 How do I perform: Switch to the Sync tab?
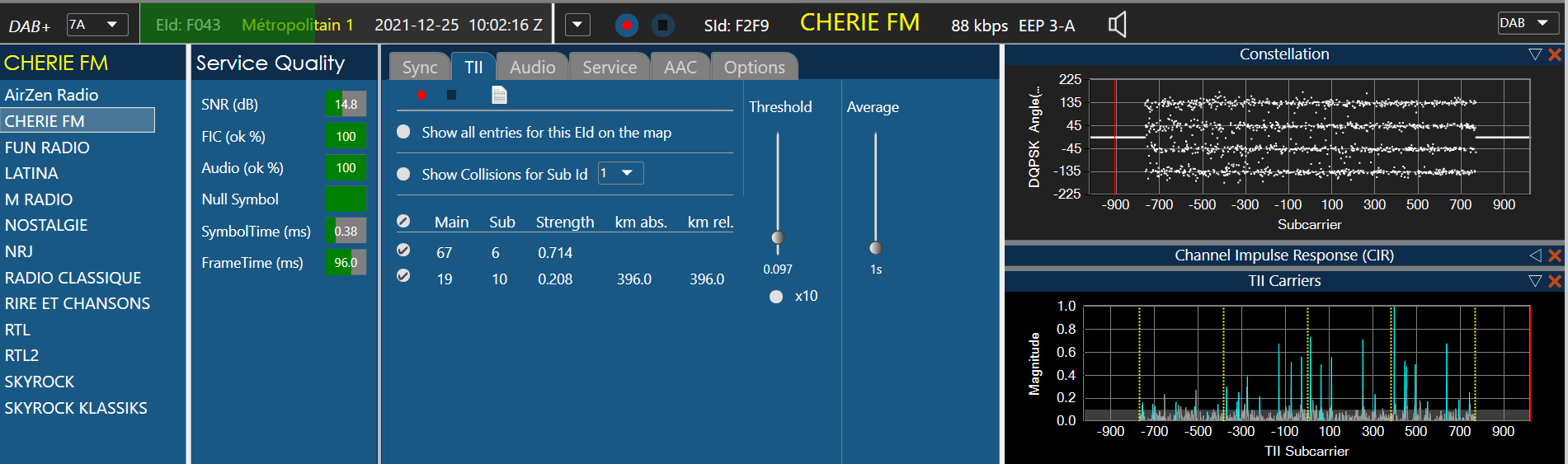420,67
